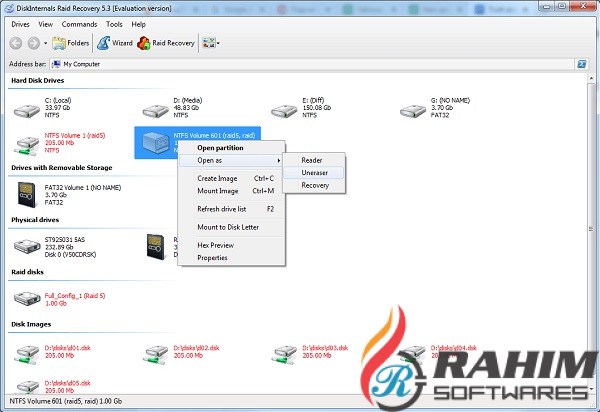The height and width of the screenshot is (412, 600).
Task: Click the vertical scrollbar thumb
Action: tap(592, 229)
